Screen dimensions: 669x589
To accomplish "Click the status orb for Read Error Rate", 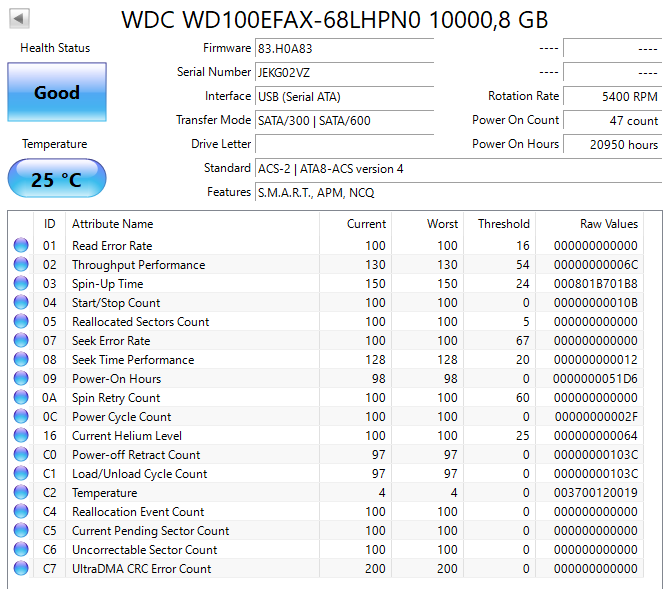I will coord(21,246).
